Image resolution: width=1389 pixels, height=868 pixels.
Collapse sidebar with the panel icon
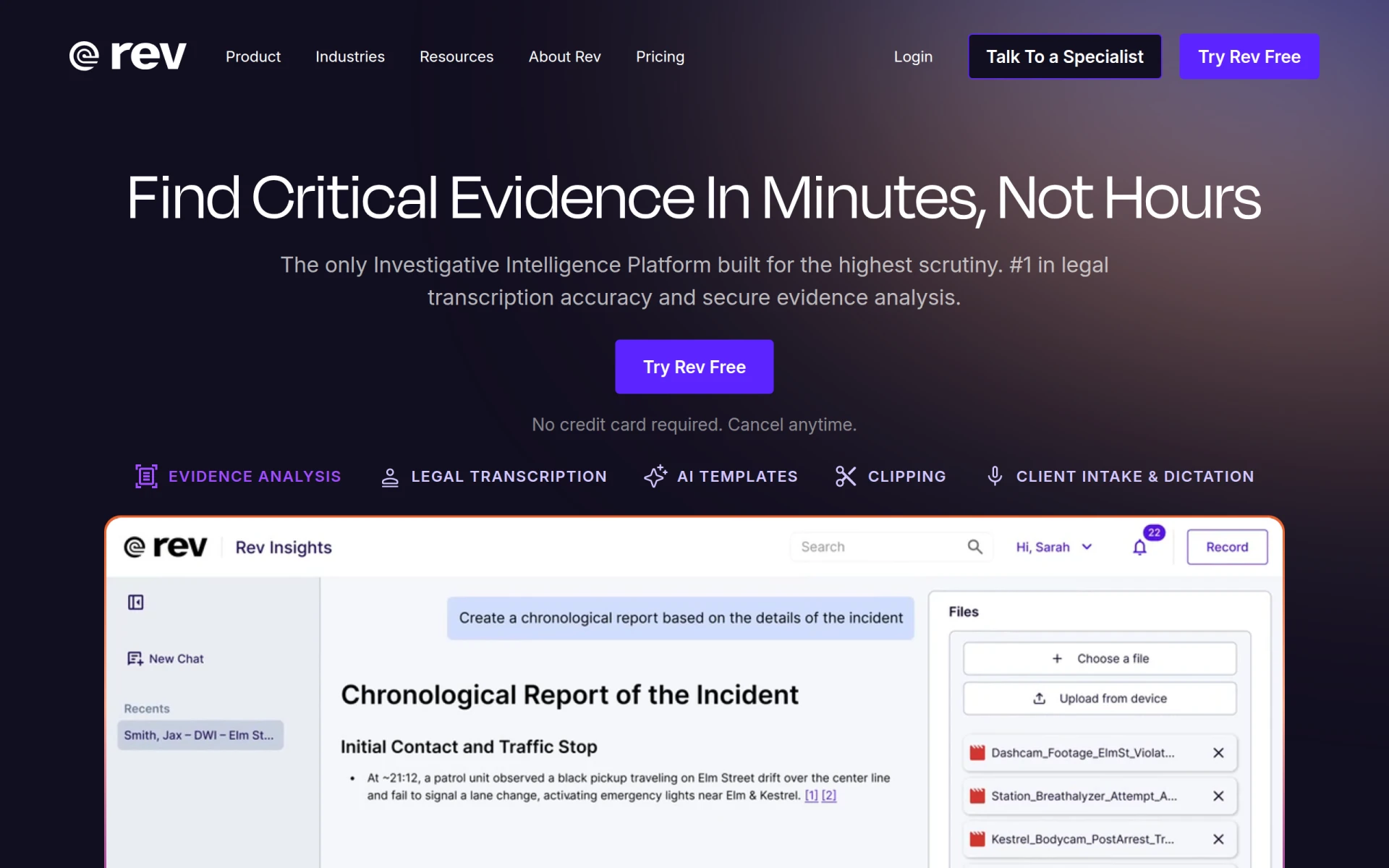pyautogui.click(x=136, y=603)
